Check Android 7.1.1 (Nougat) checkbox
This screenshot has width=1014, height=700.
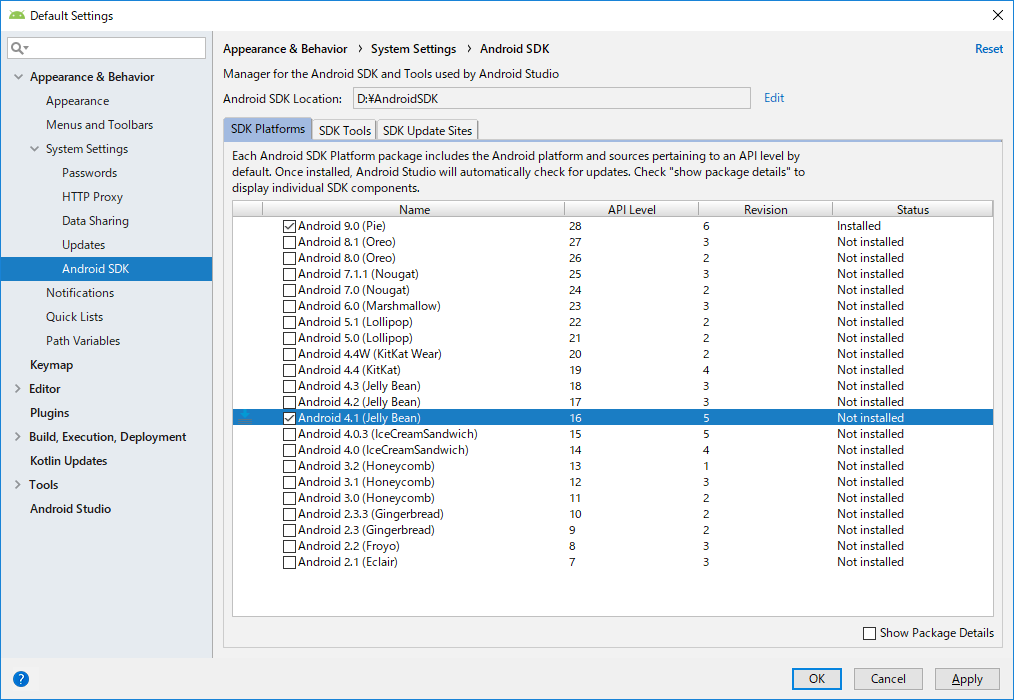[289, 274]
